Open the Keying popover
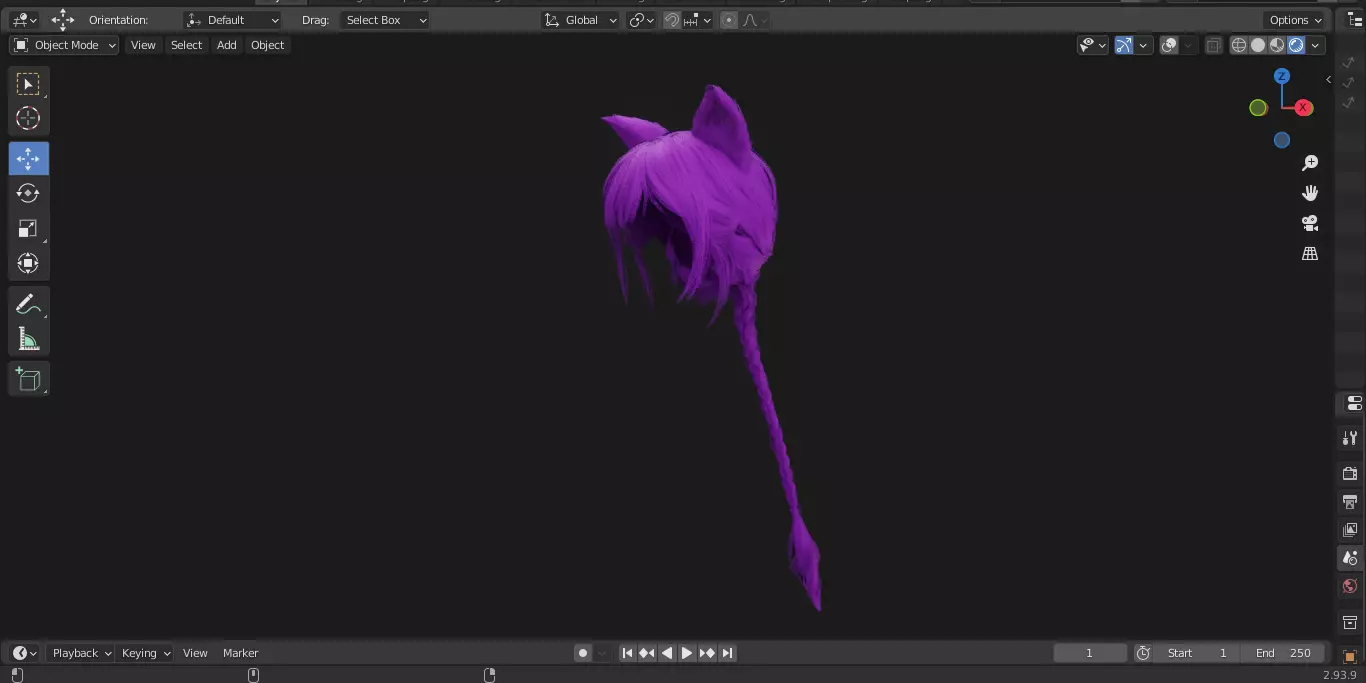 145,653
